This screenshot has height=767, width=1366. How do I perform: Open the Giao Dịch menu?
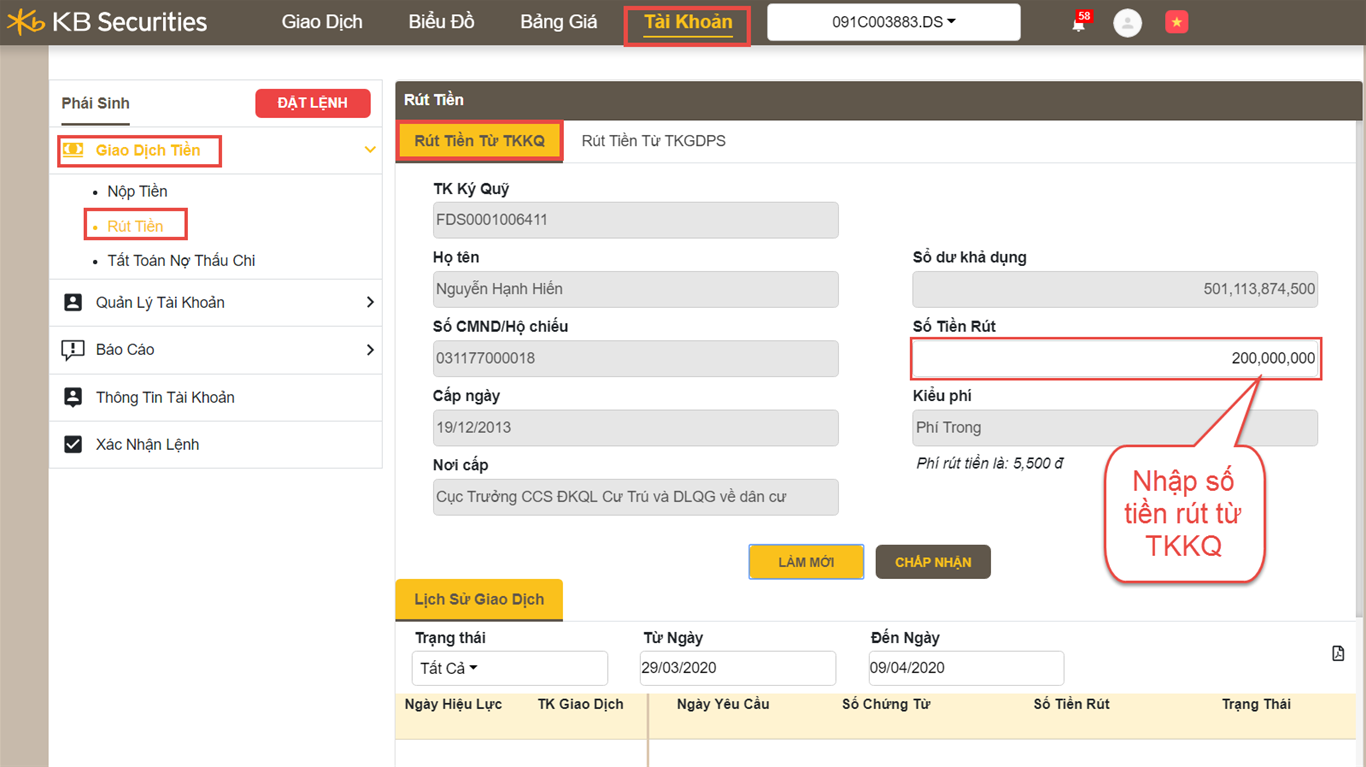pyautogui.click(x=322, y=22)
